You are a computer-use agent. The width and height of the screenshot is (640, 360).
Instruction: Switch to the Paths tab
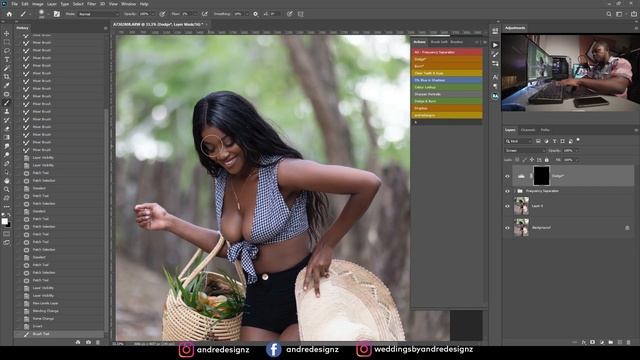(545, 130)
